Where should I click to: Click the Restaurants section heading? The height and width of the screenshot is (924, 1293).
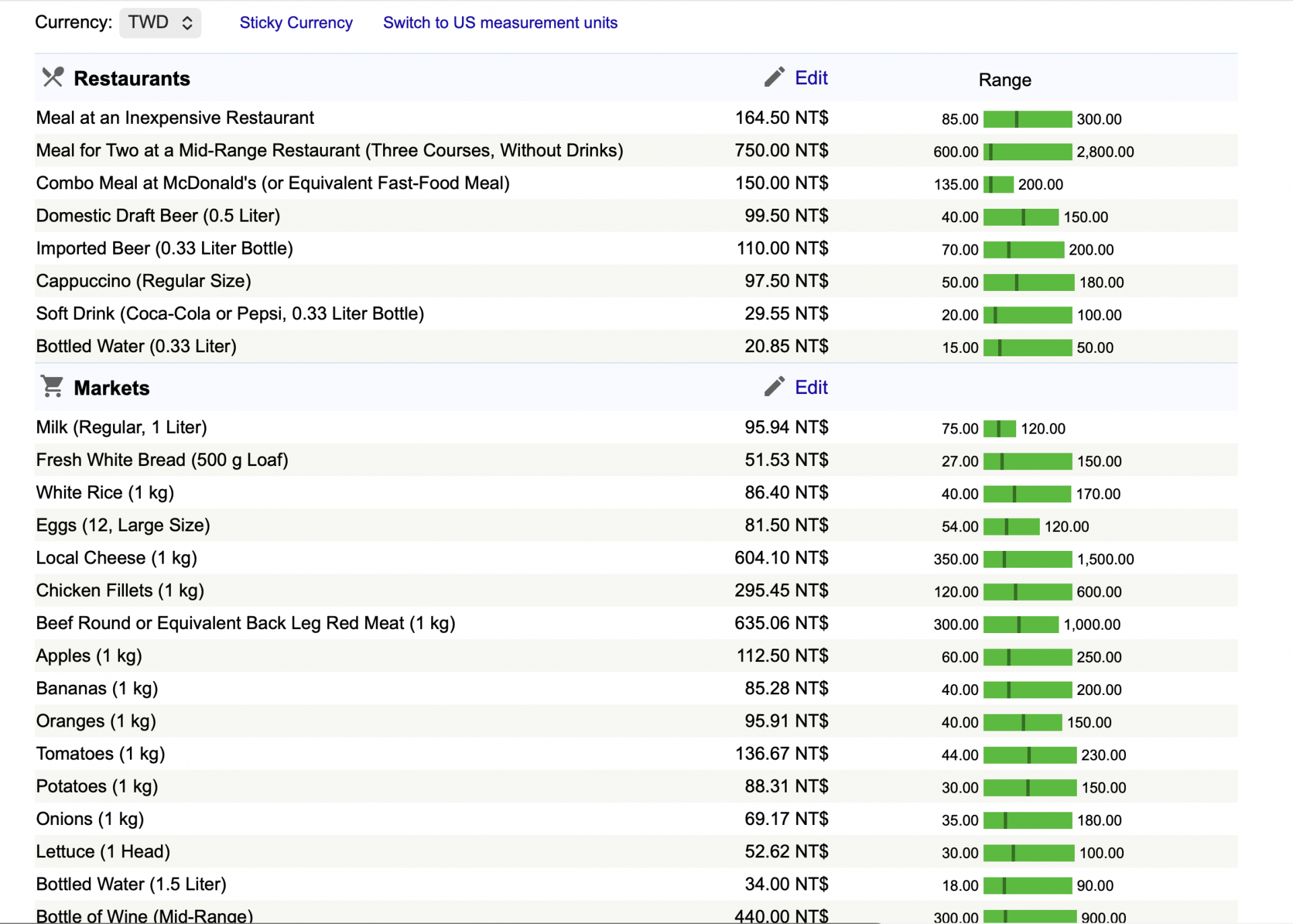pyautogui.click(x=132, y=79)
